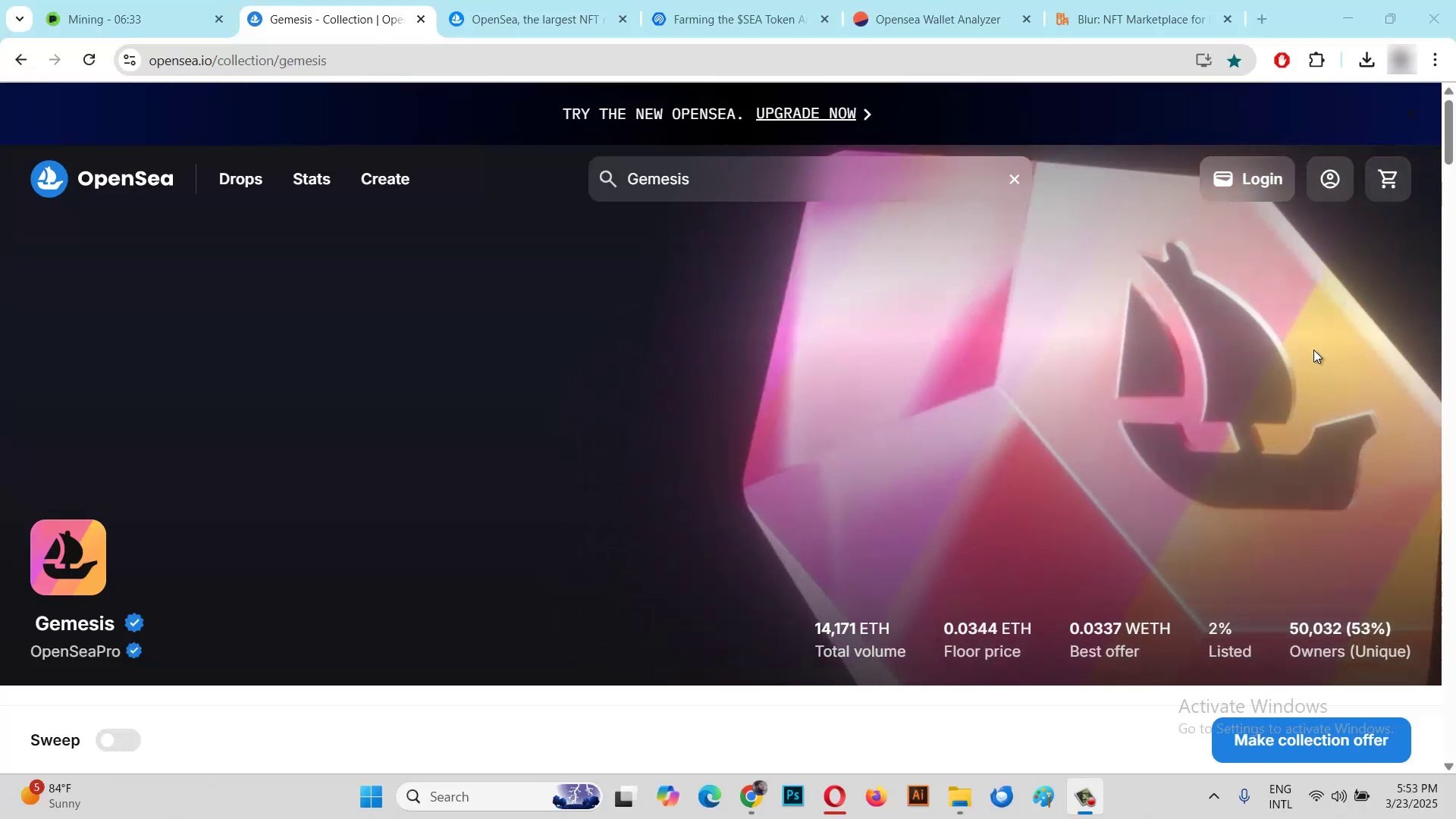
Task: Click the OpenSea logo icon
Action: click(49, 179)
